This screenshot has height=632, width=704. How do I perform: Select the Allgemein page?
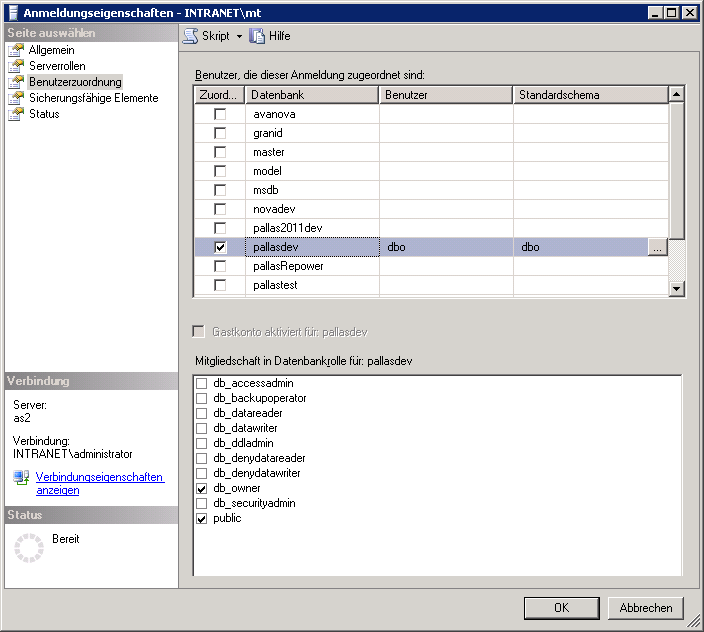tap(52, 50)
